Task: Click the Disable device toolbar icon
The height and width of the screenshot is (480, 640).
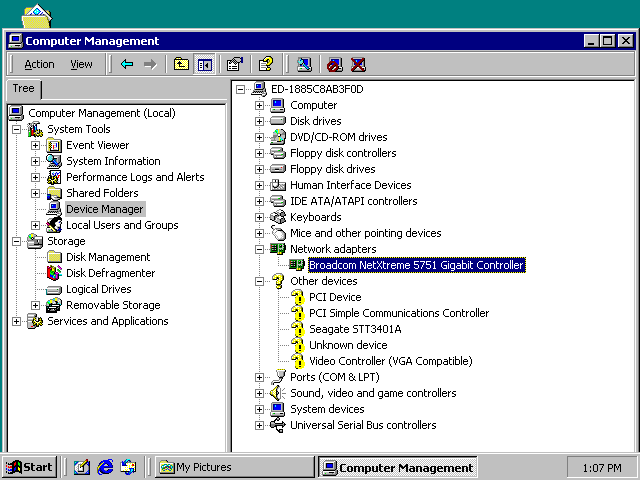Action: click(x=335, y=64)
